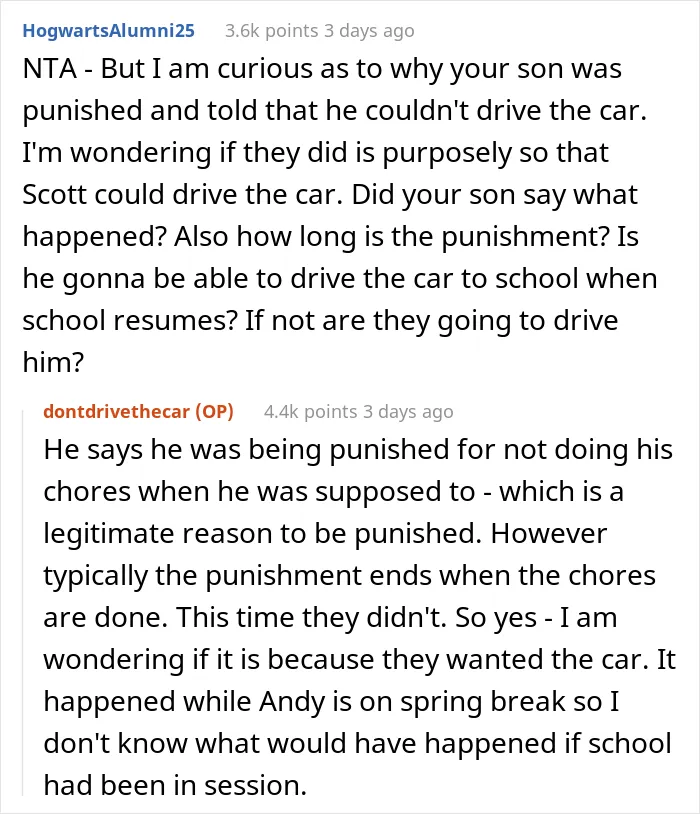Click top comment's 3 days ago timestamp
Image resolution: width=700 pixels, height=814 pixels.
coord(369,31)
